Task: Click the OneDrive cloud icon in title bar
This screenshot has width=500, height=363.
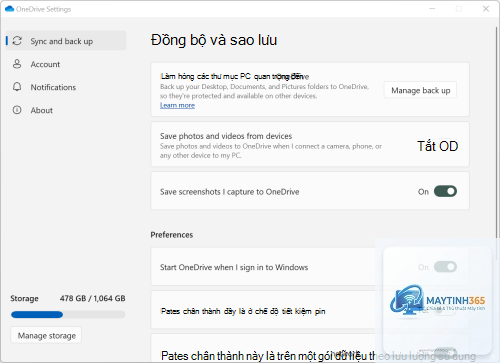Action: click(x=9, y=9)
